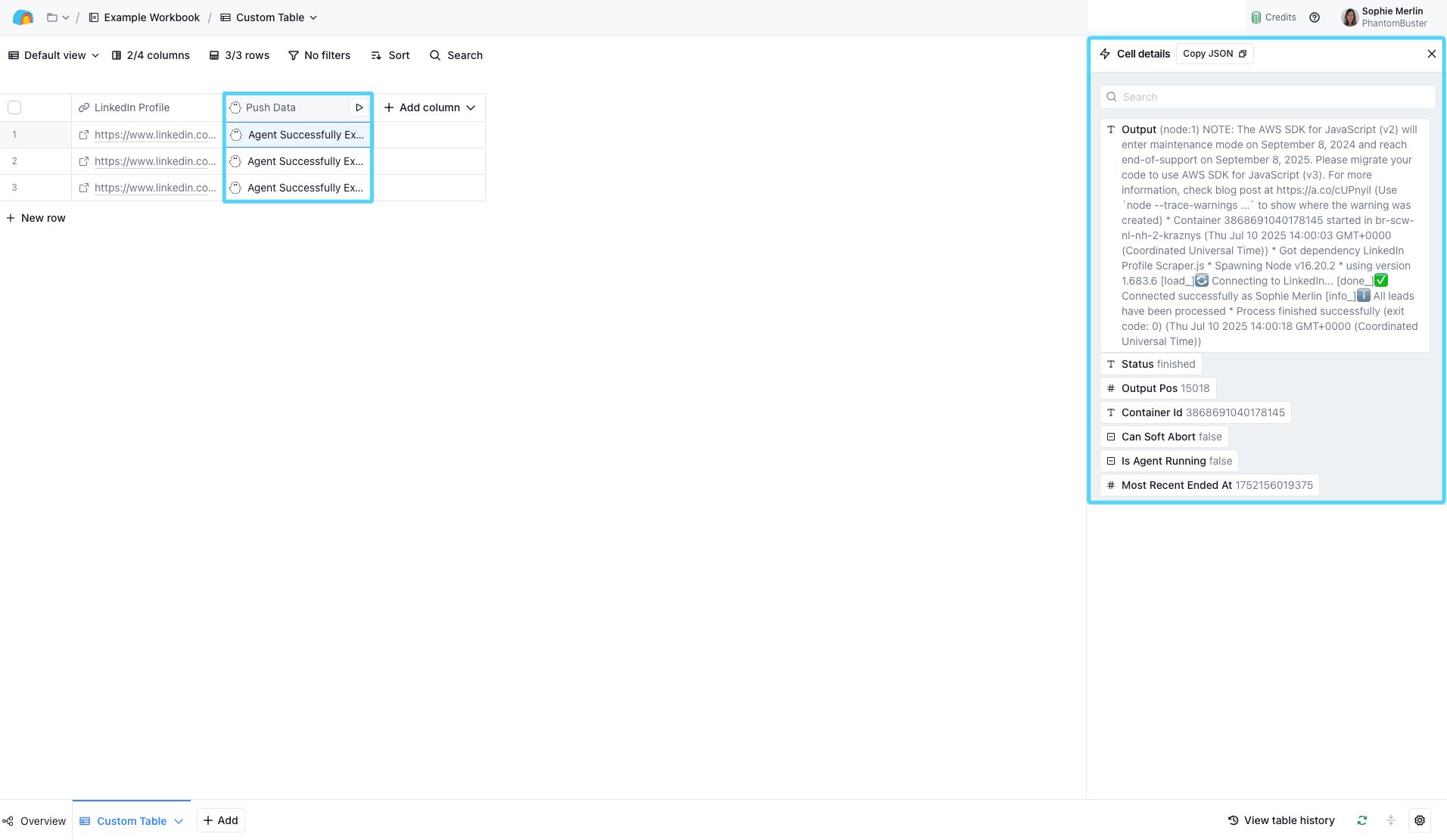The height and width of the screenshot is (840, 1447).
Task: Click the Container Id chip
Action: click(1196, 412)
